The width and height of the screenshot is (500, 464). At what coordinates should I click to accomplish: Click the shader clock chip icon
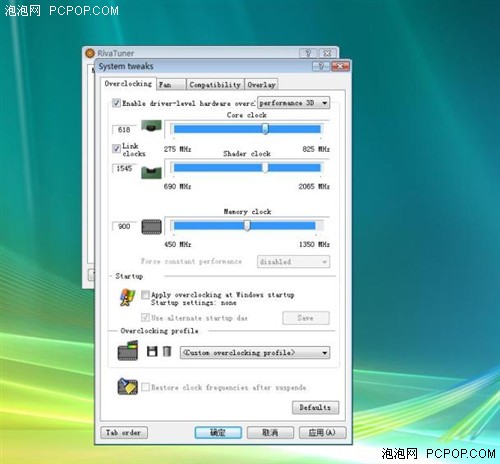[x=151, y=172]
